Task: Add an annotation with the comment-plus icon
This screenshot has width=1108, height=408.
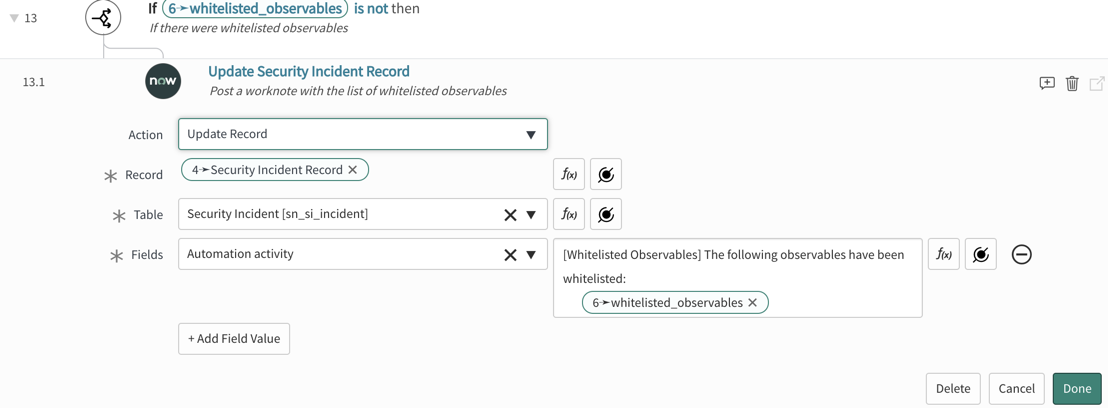Action: coord(1047,83)
